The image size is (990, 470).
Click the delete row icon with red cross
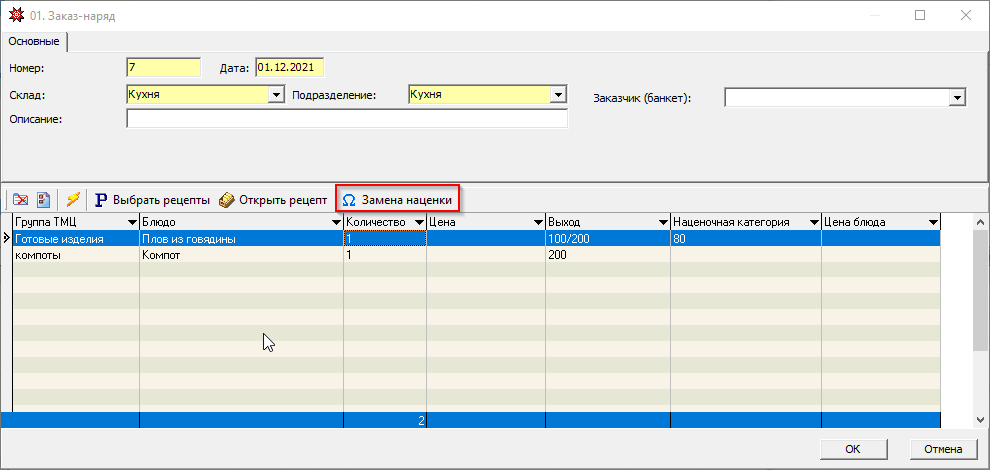click(x=21, y=200)
